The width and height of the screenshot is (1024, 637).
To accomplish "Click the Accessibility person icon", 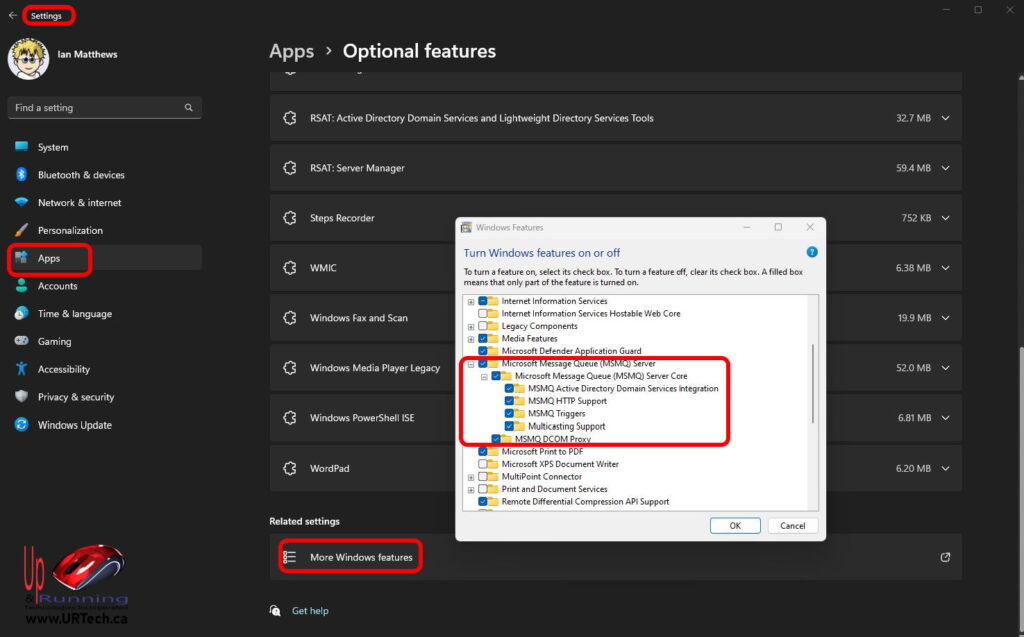I will (24, 369).
